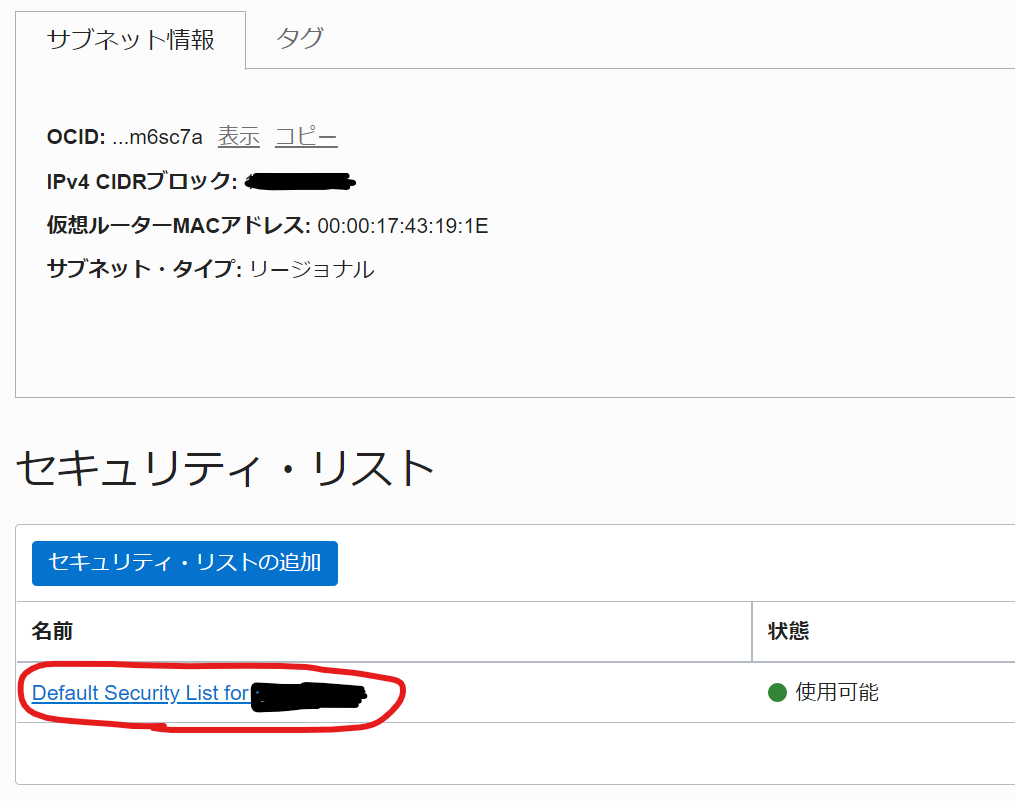Select MAC address value 00:00:17:43:19:1E
This screenshot has width=1015, height=801.
tap(403, 226)
